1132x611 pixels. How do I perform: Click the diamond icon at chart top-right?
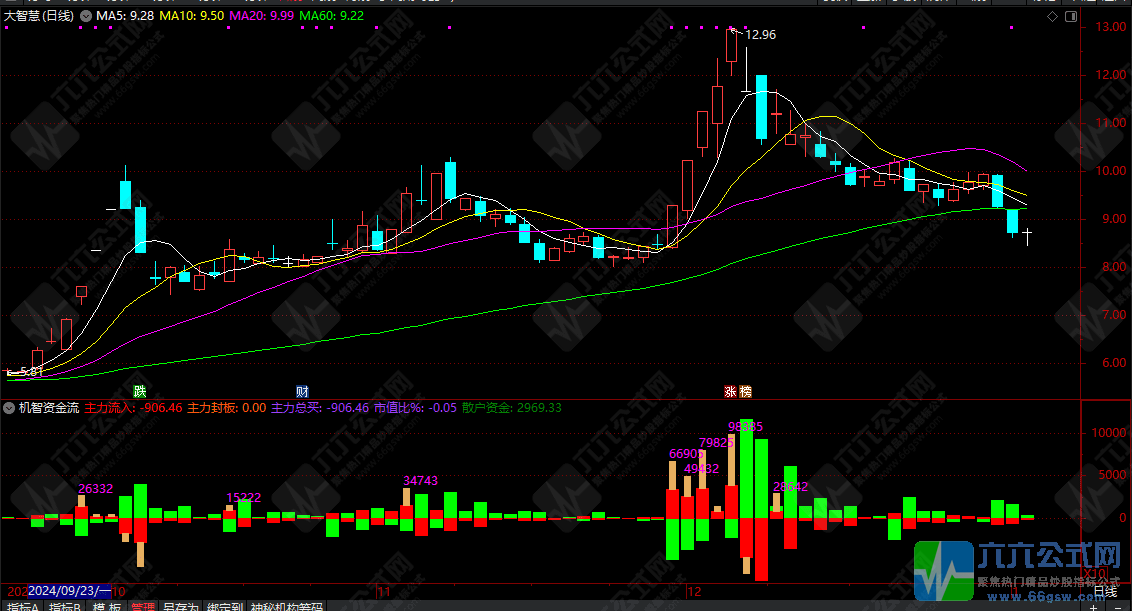(1052, 17)
